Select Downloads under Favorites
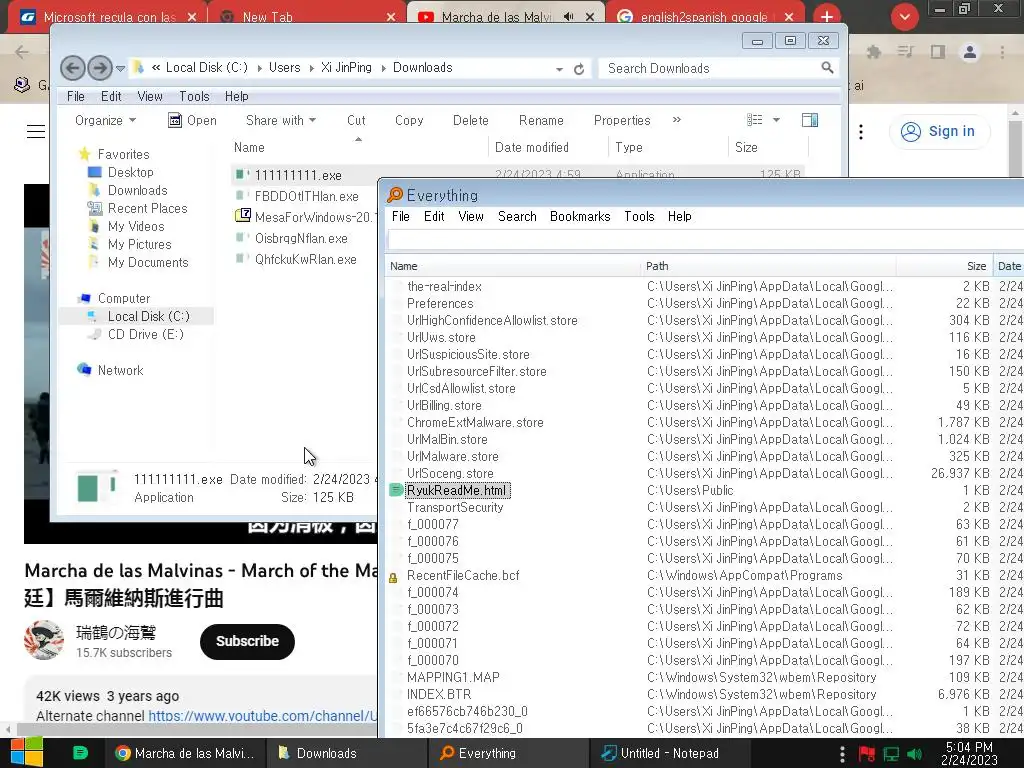This screenshot has width=1024, height=768. pos(137,190)
